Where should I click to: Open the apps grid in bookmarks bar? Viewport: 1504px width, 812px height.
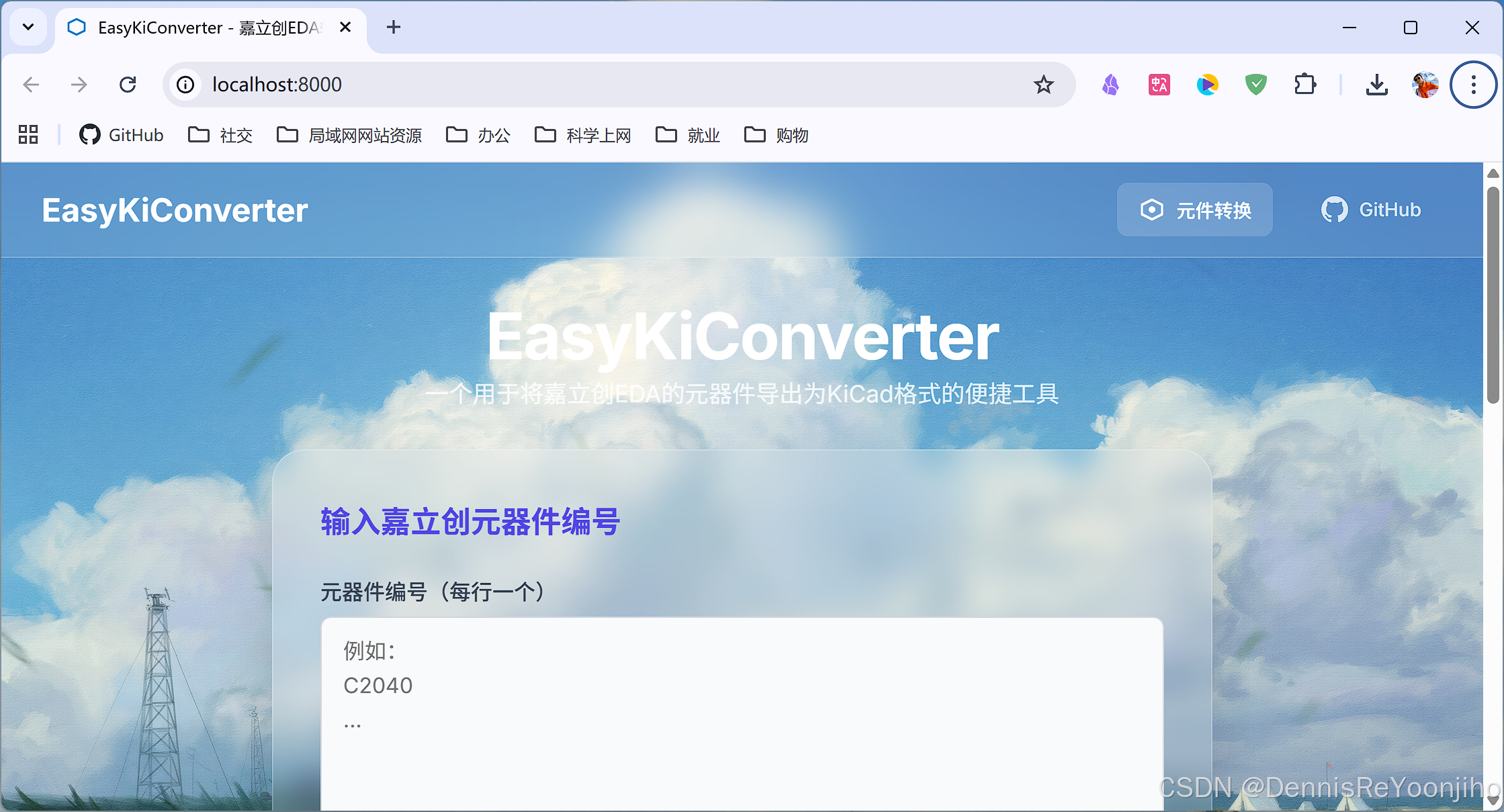[x=28, y=135]
